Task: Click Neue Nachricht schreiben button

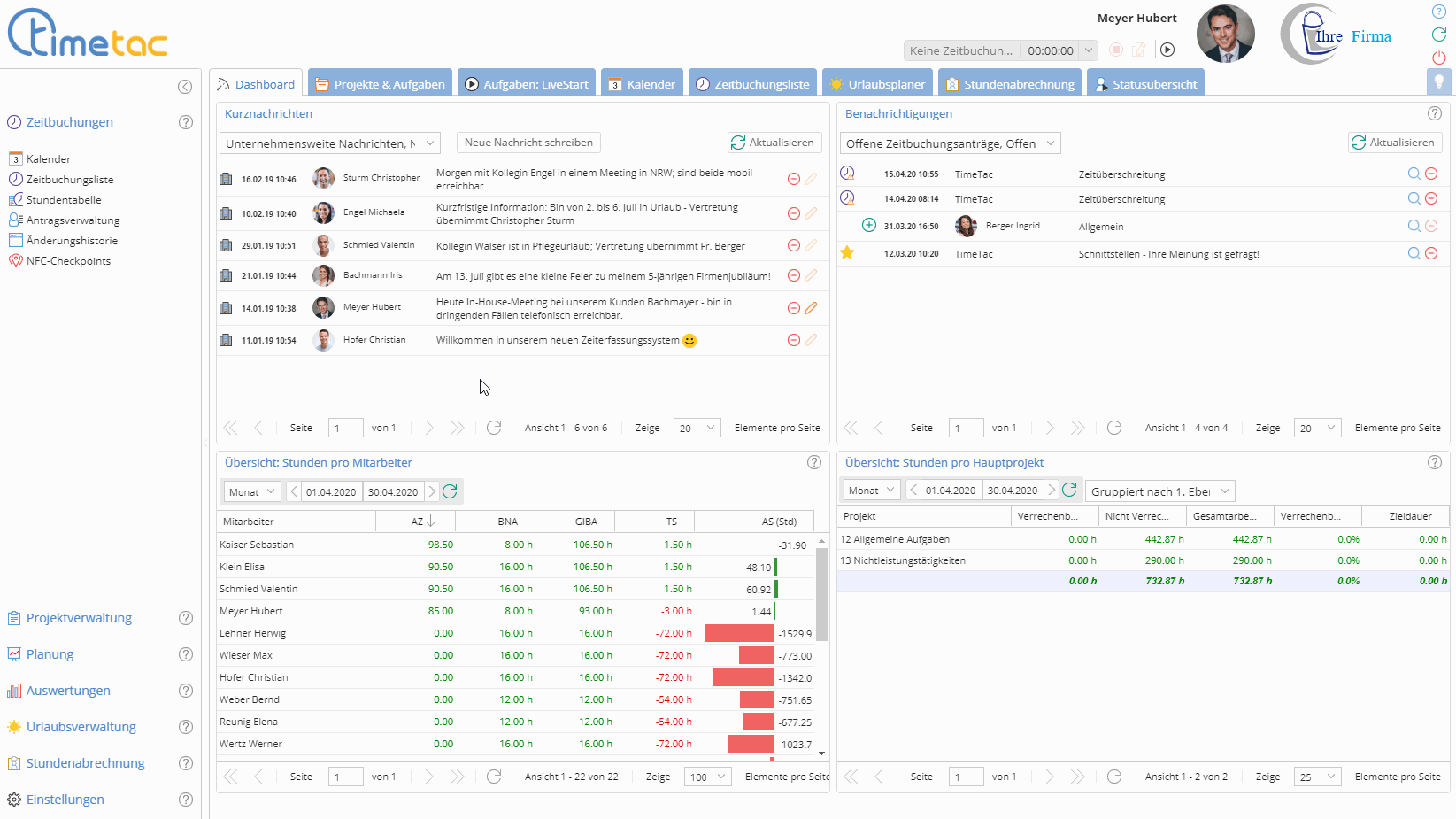Action: click(528, 143)
